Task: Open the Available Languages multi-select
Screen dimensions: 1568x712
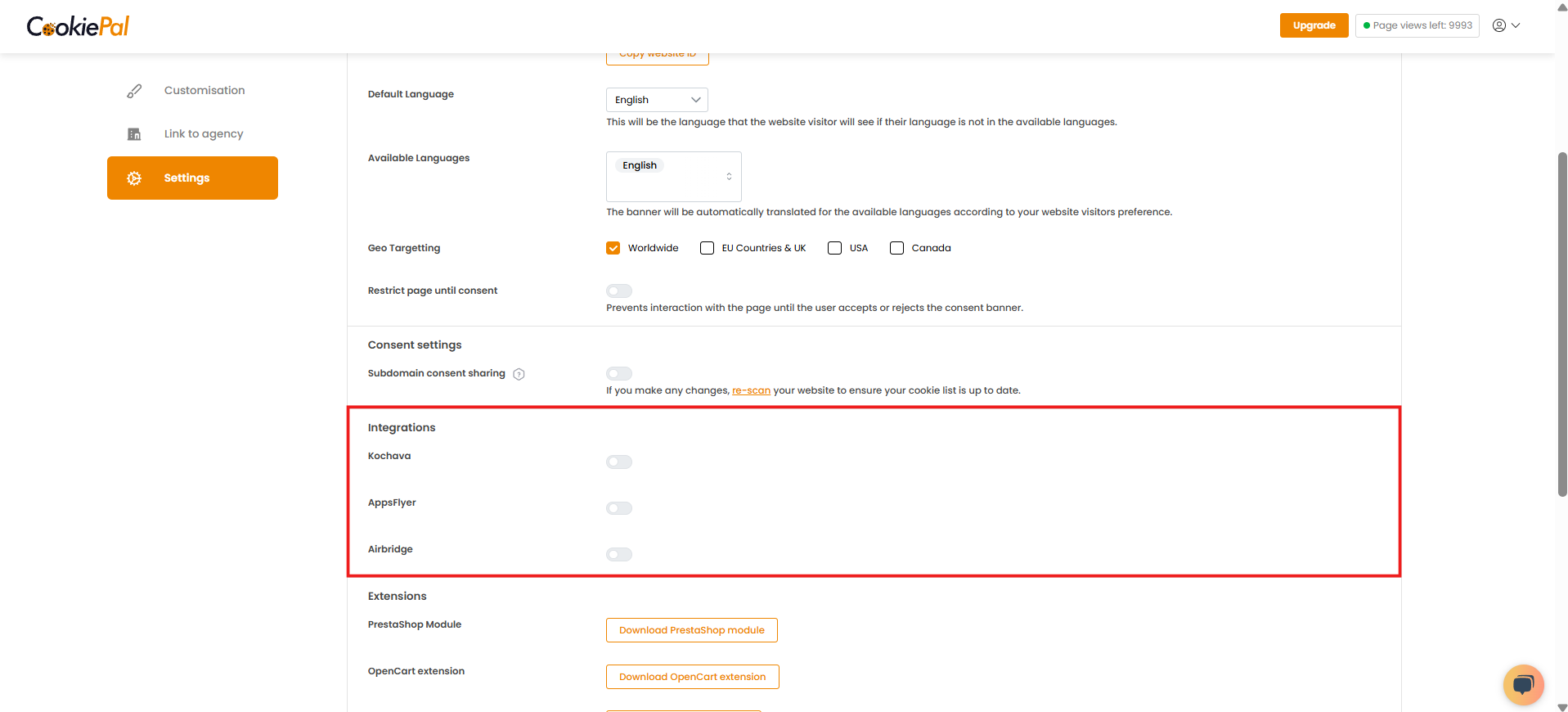Action: pos(673,177)
